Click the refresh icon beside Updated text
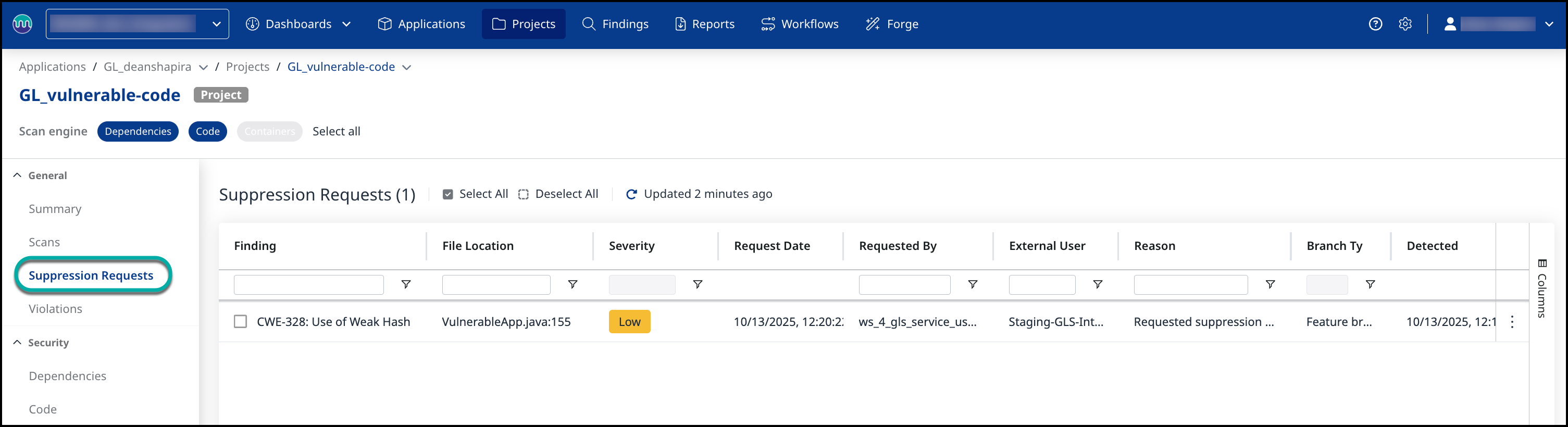The image size is (1568, 427). point(631,194)
